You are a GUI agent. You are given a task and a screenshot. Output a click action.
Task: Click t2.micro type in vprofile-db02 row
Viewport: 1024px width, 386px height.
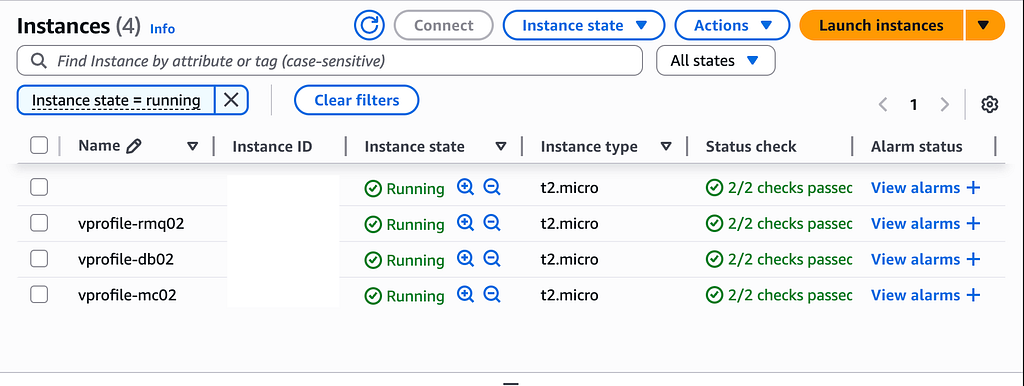[569, 260]
